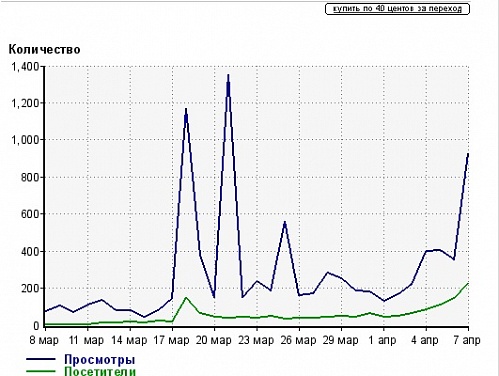Click the '11 мар' date label

point(86,340)
